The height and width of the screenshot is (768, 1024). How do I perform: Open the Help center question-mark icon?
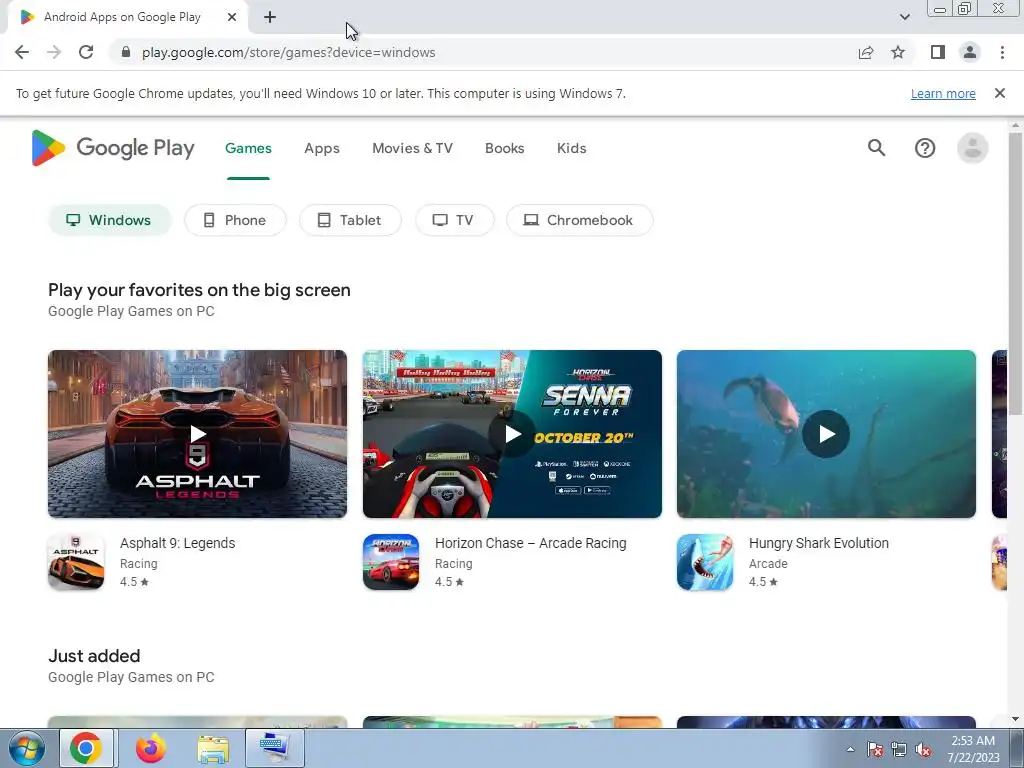925,148
